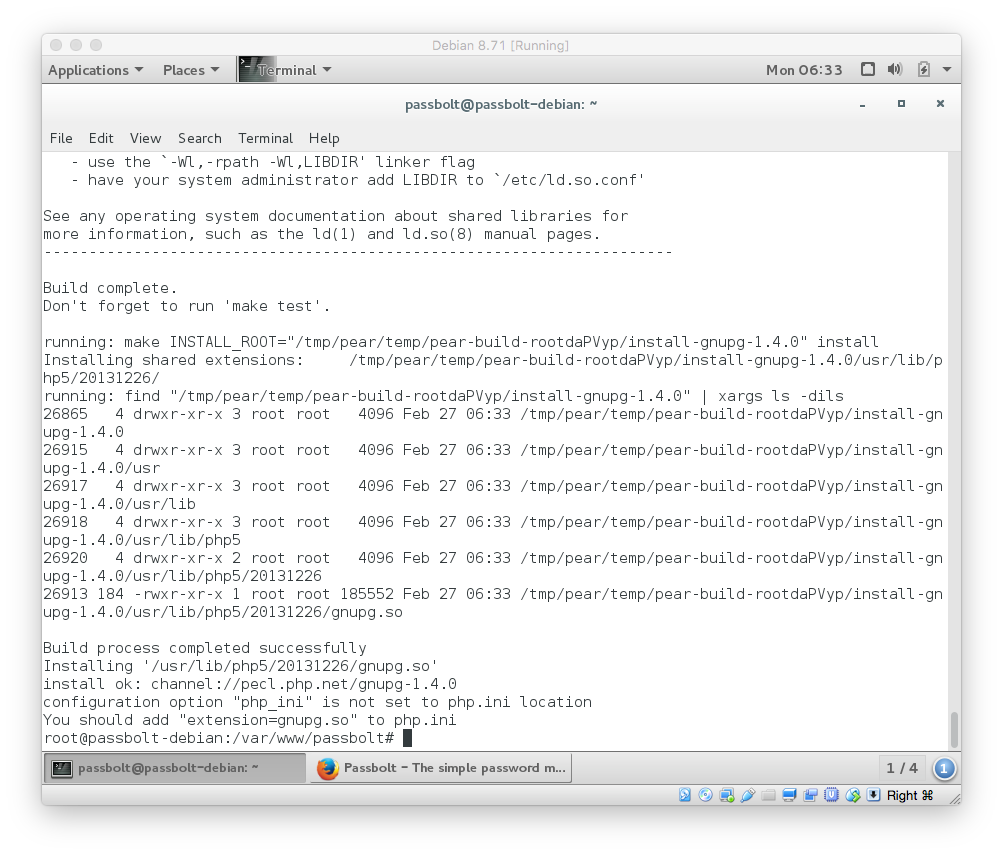Viewport: 1003px width, 855px height.
Task: Open the Applications menu
Action: coord(95,70)
